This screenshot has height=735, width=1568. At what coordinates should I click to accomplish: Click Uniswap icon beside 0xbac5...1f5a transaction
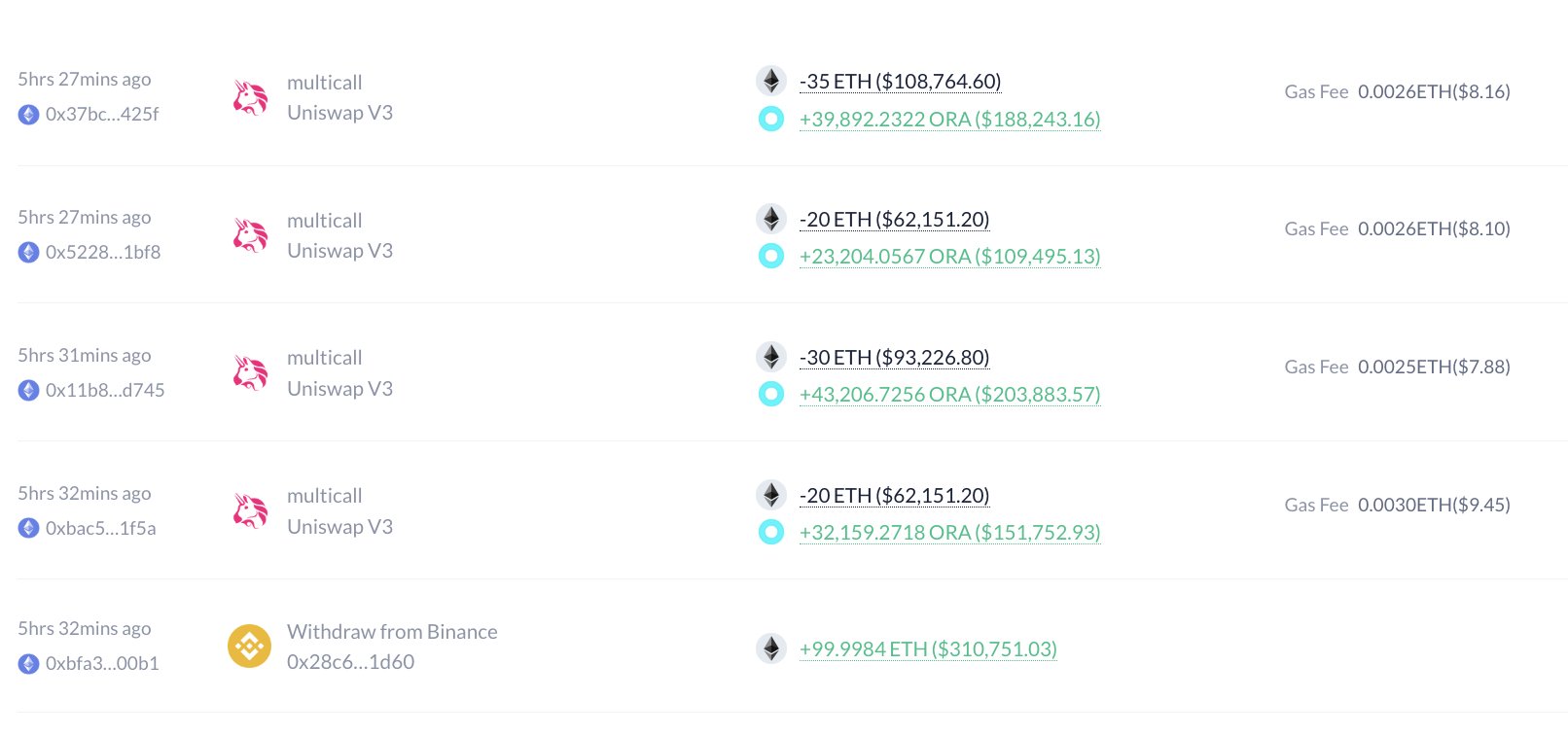250,511
